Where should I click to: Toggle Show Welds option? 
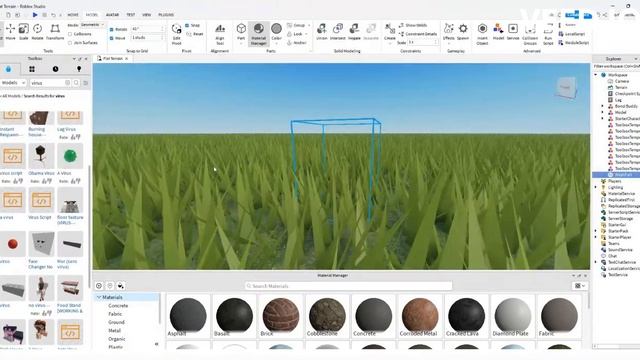tap(413, 25)
